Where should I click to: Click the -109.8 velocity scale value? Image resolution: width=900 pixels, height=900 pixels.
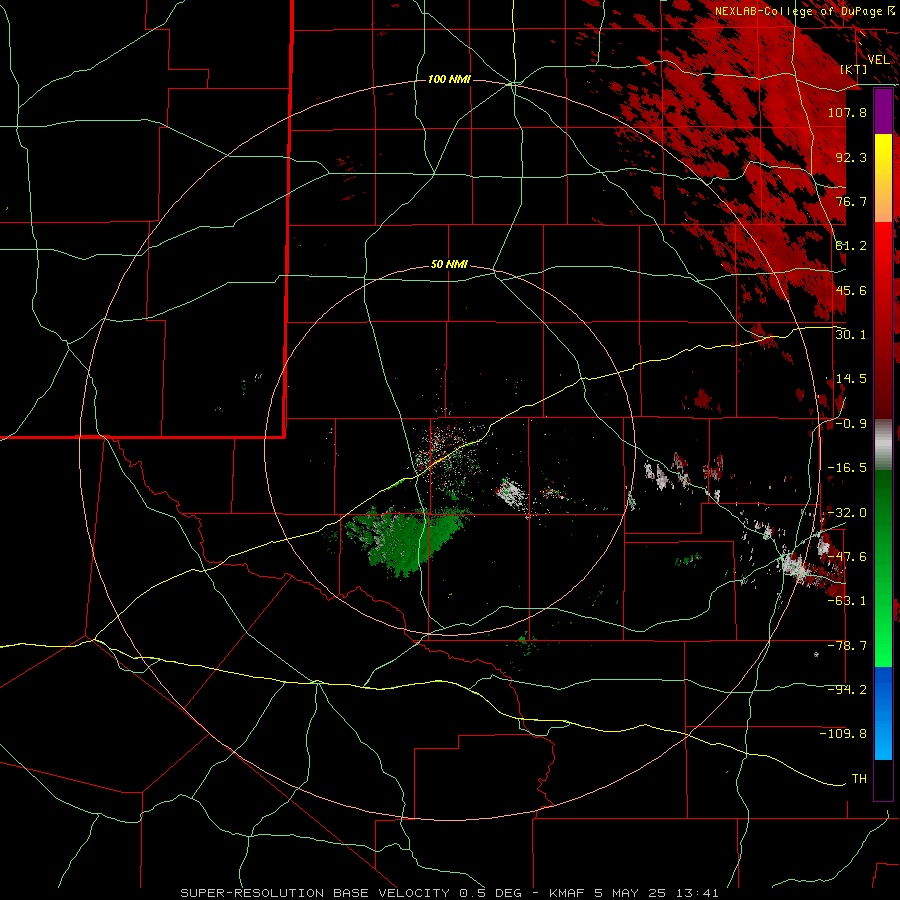tap(843, 734)
